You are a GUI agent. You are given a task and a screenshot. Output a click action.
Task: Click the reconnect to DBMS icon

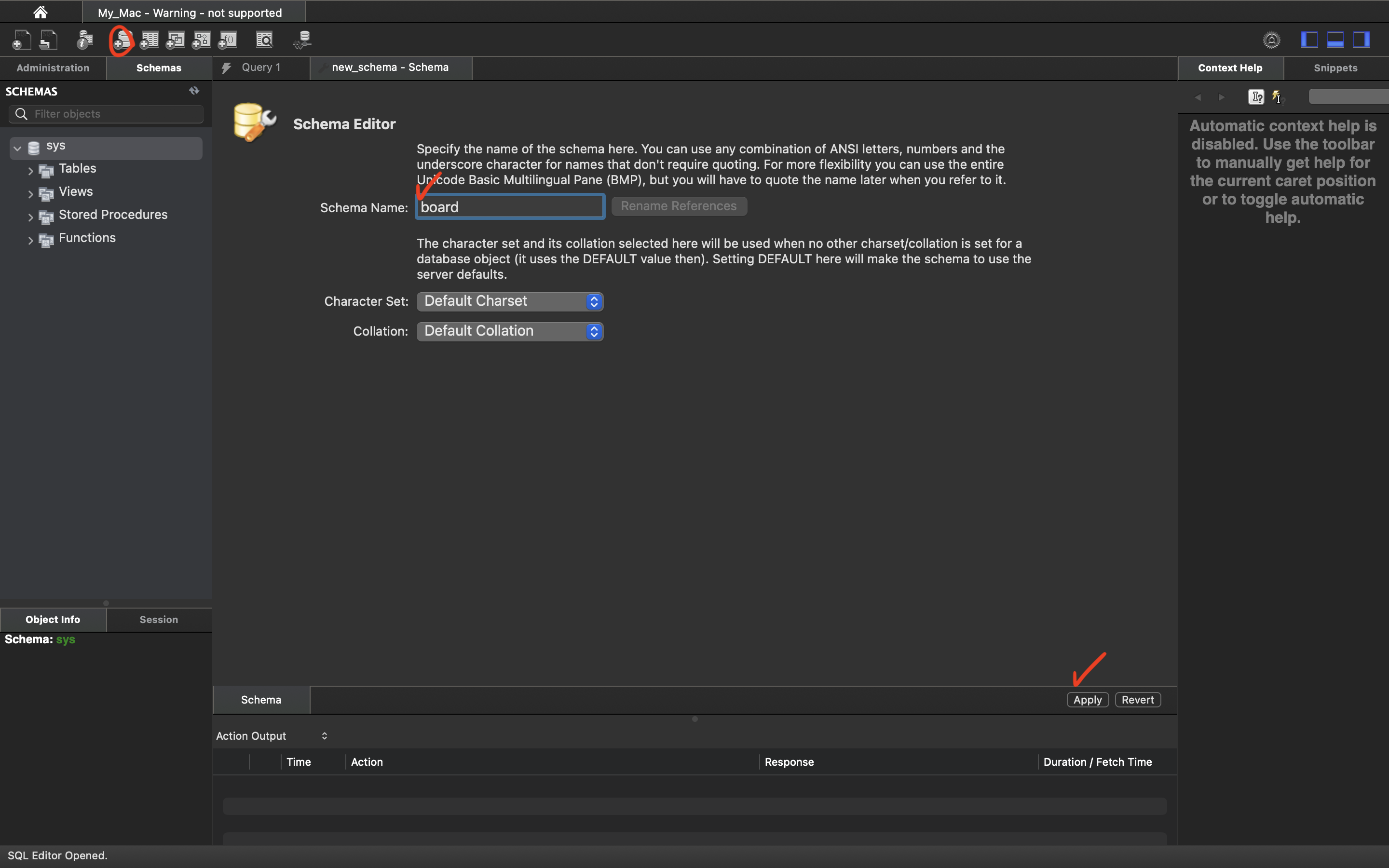pos(302,40)
